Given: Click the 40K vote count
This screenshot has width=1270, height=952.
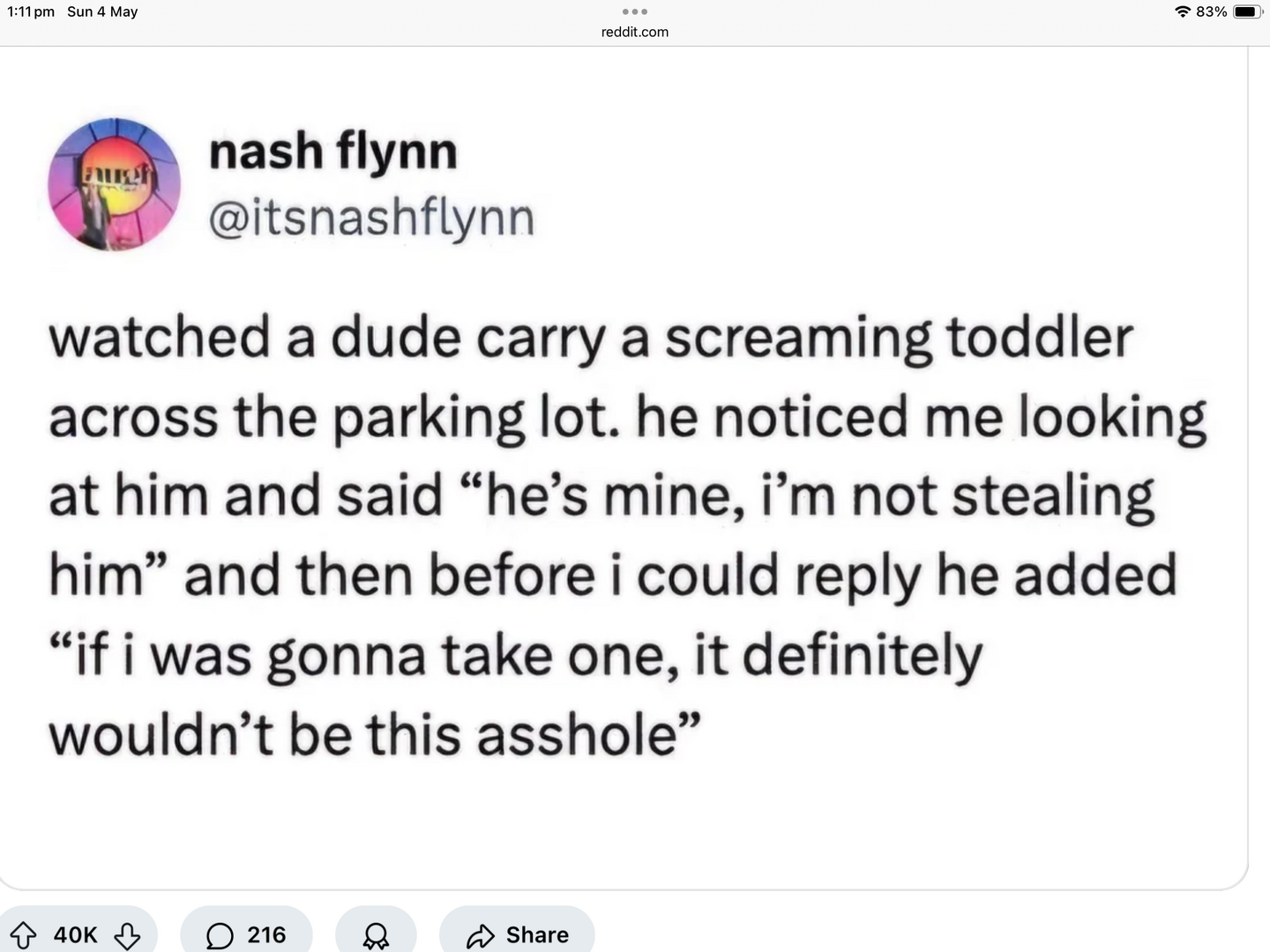Looking at the screenshot, I should (76, 935).
